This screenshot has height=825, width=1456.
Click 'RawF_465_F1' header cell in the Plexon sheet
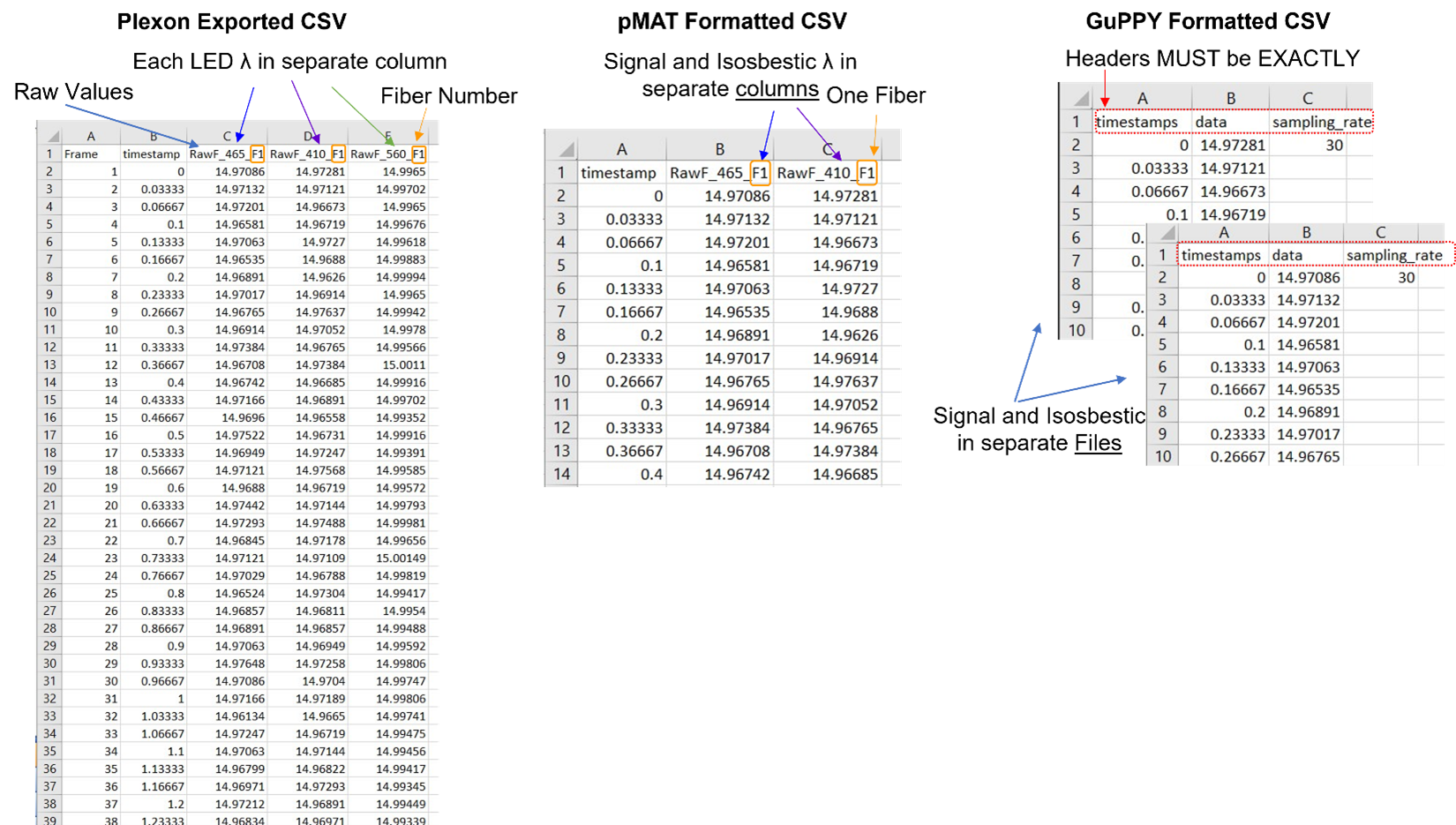click(227, 154)
